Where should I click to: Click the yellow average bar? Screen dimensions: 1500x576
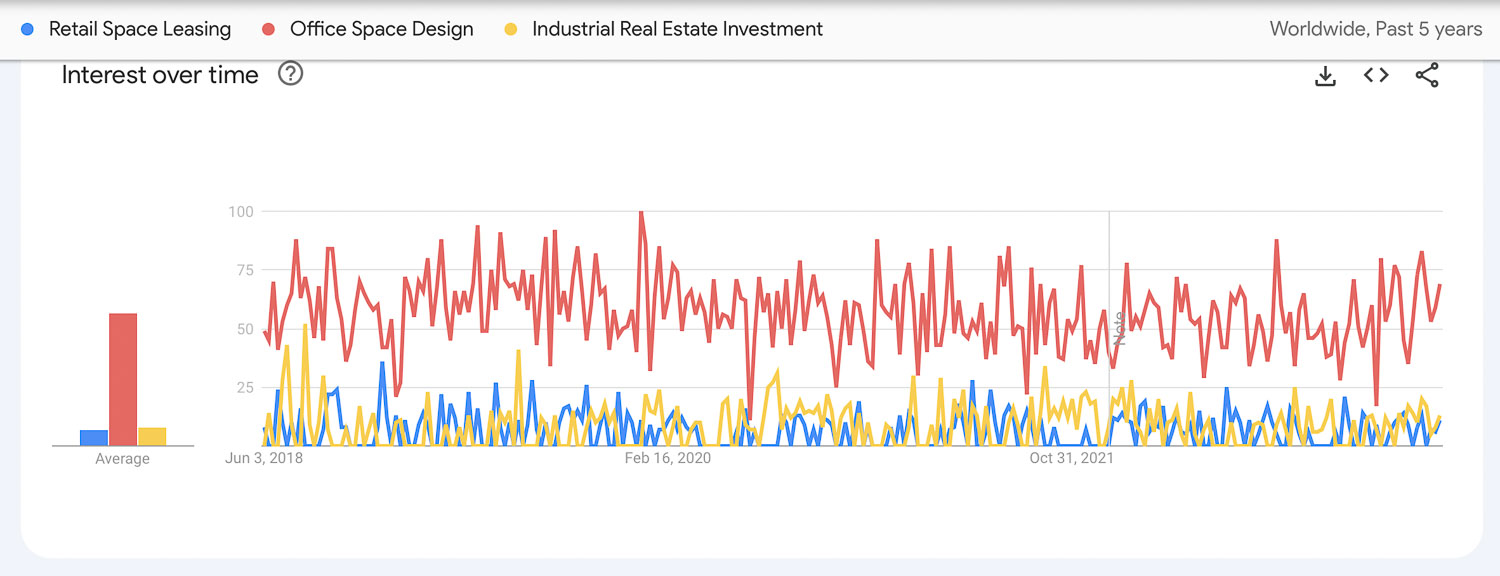(x=152, y=437)
